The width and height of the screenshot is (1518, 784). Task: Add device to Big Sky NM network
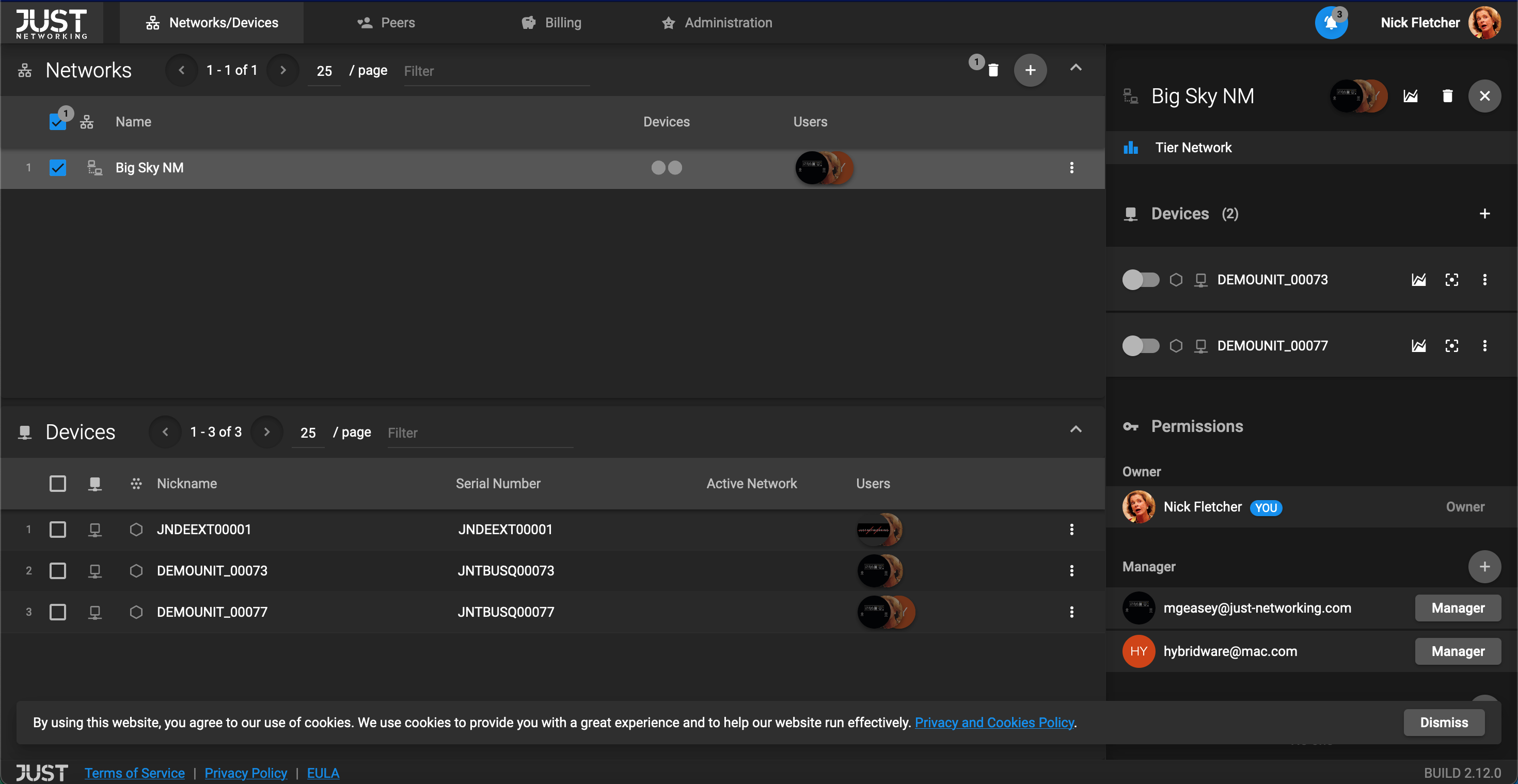(1484, 214)
